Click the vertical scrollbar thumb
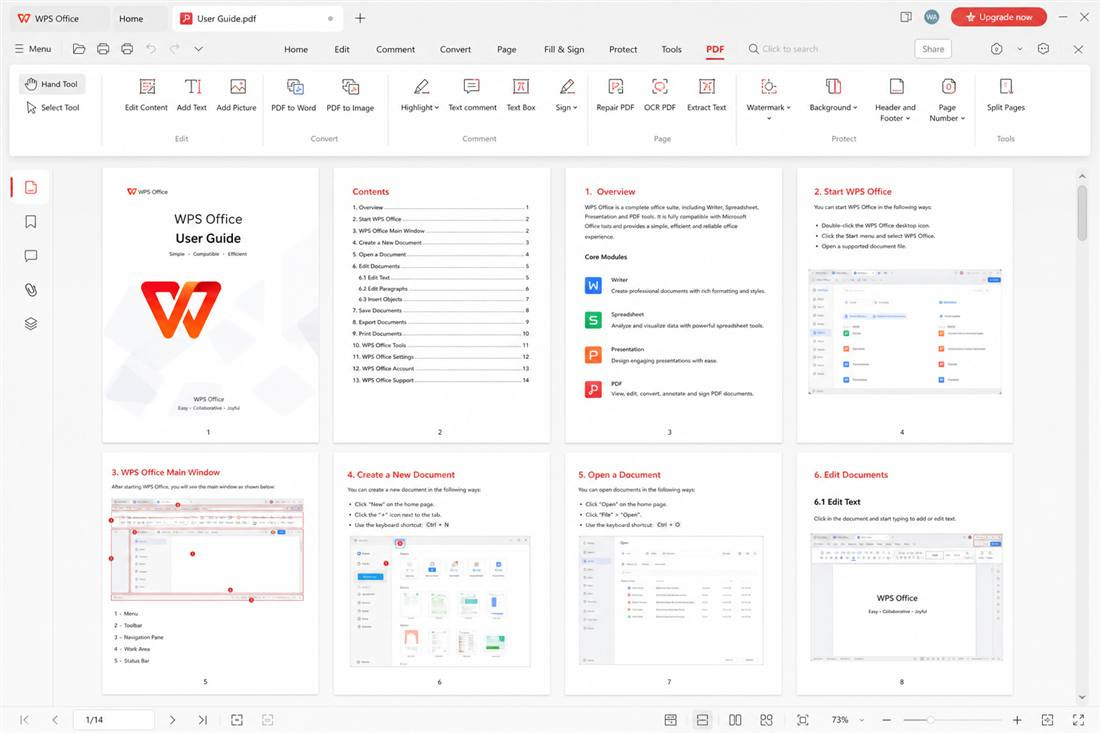 pos(1082,213)
